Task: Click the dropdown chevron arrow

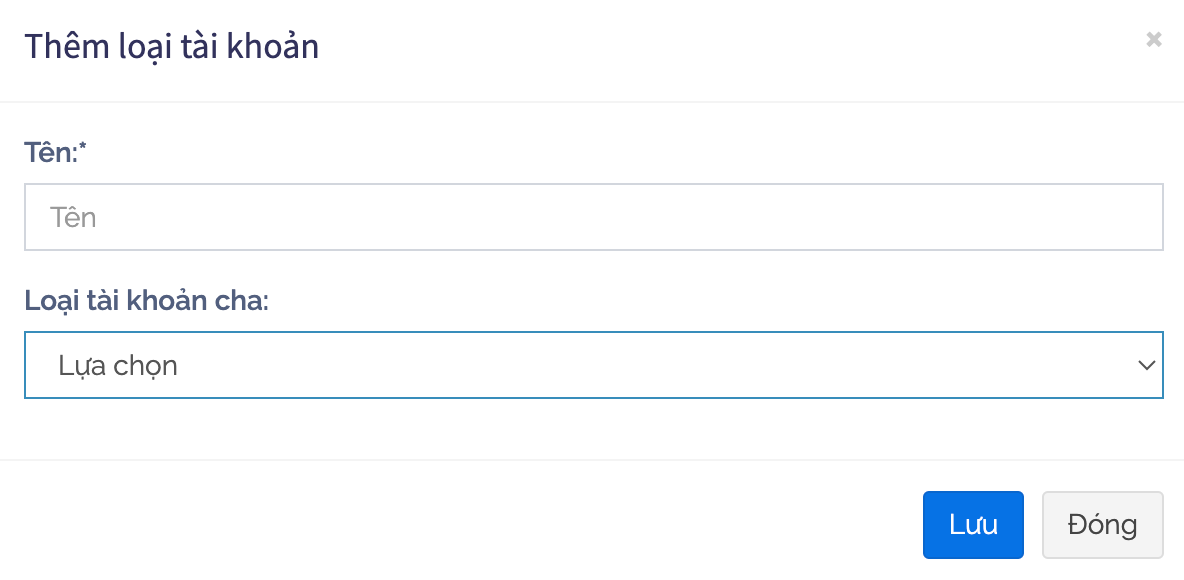Action: [x=1146, y=365]
